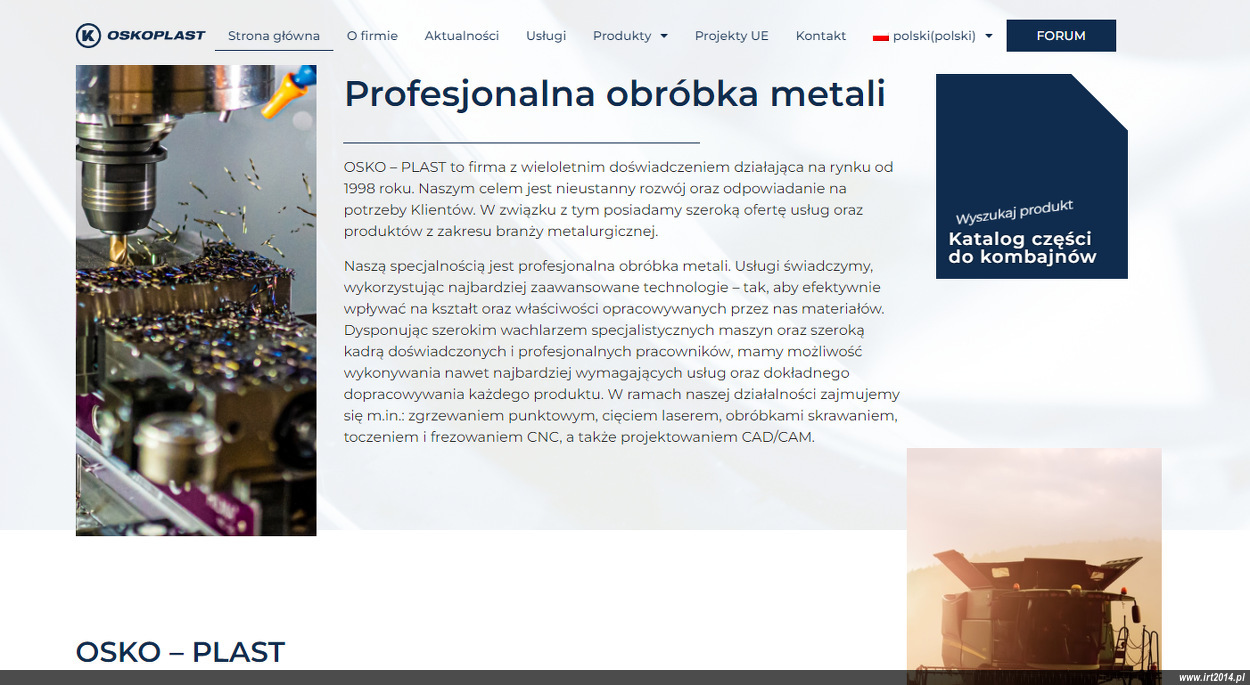
Task: Navigate to the Kontakt page
Action: point(821,36)
